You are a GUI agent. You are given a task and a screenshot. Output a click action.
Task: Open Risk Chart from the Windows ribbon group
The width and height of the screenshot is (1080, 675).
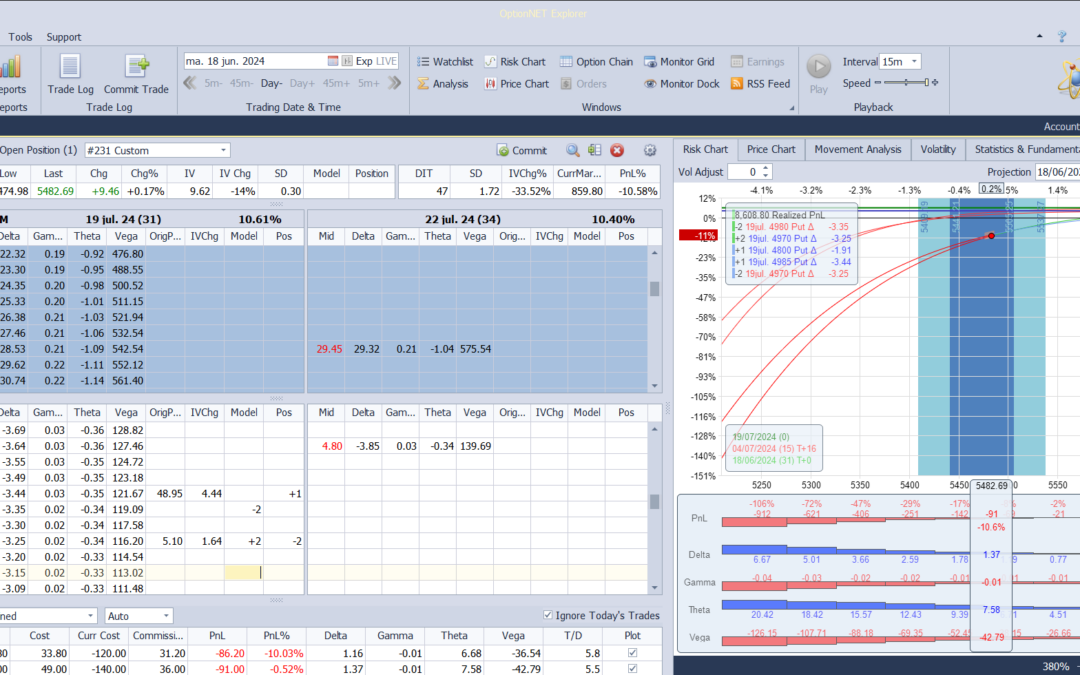(515, 61)
